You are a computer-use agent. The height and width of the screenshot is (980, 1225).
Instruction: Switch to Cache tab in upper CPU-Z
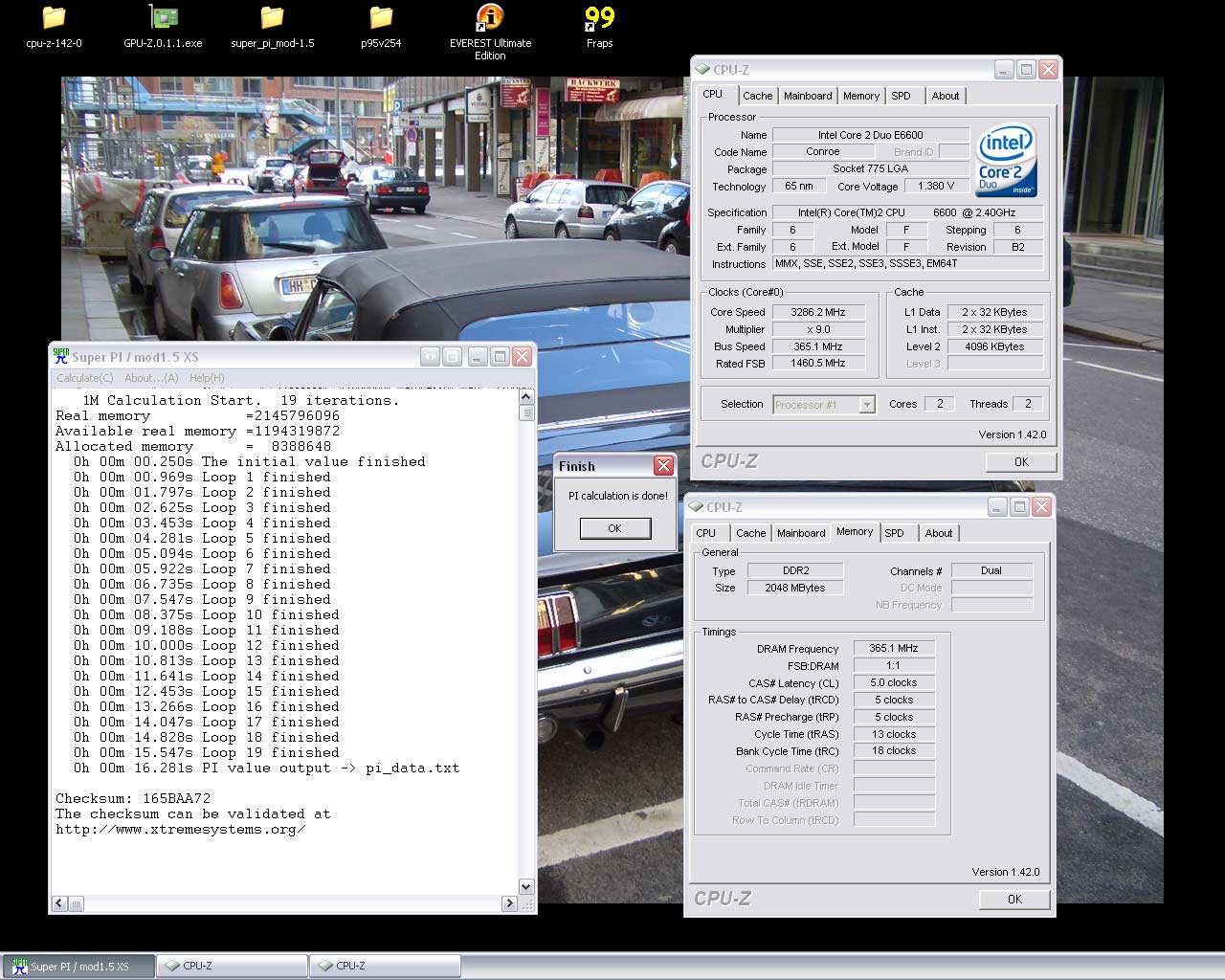click(x=757, y=96)
